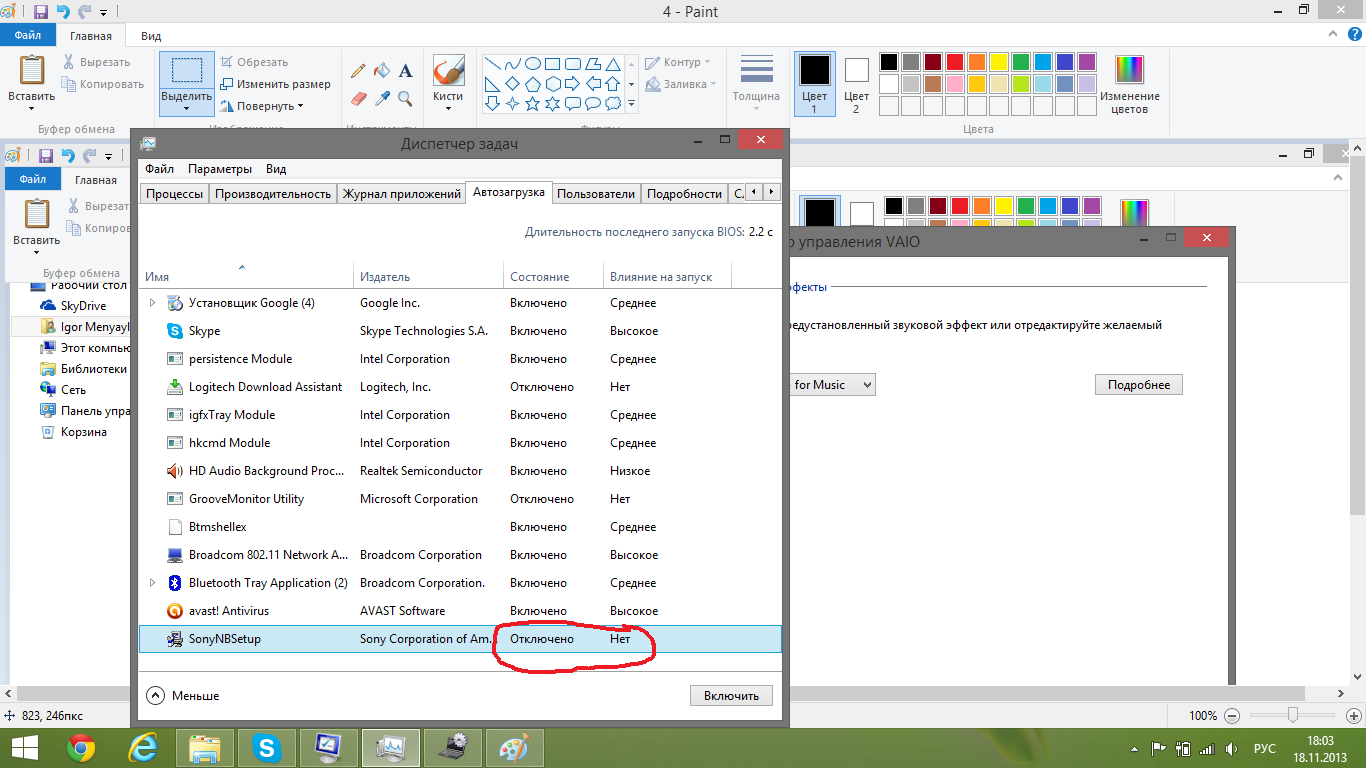Select the Text tool in Paint
The width and height of the screenshot is (1366, 768).
pos(406,71)
